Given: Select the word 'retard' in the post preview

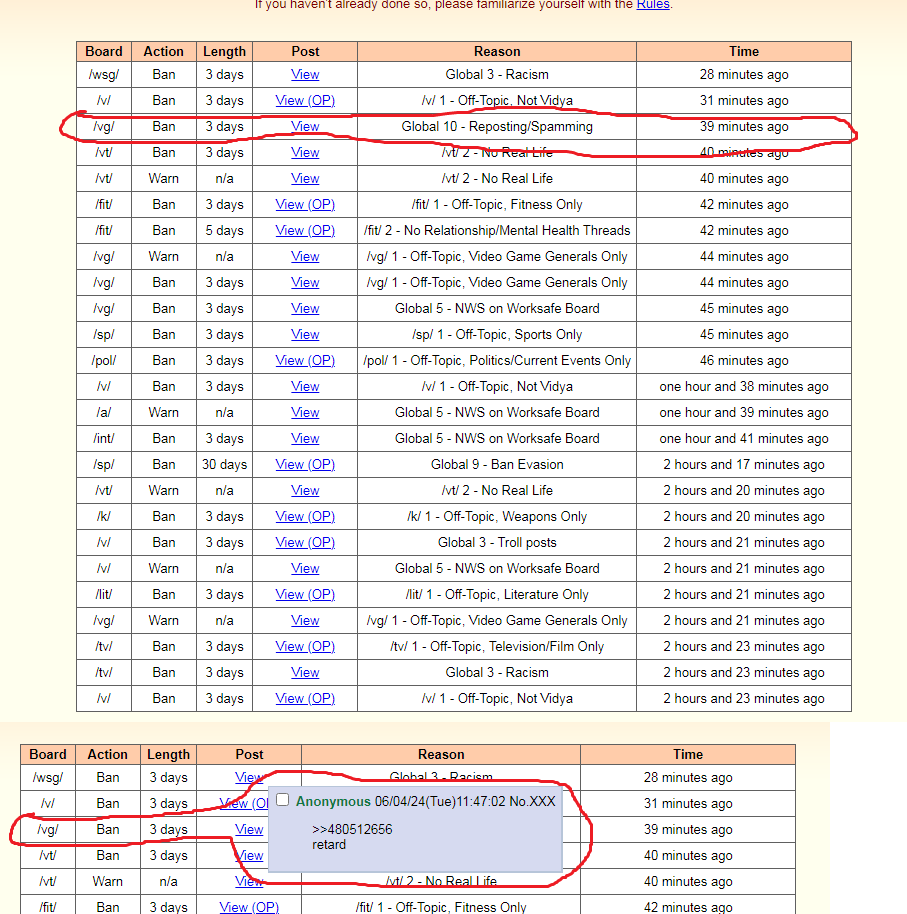Looking at the screenshot, I should (329, 845).
